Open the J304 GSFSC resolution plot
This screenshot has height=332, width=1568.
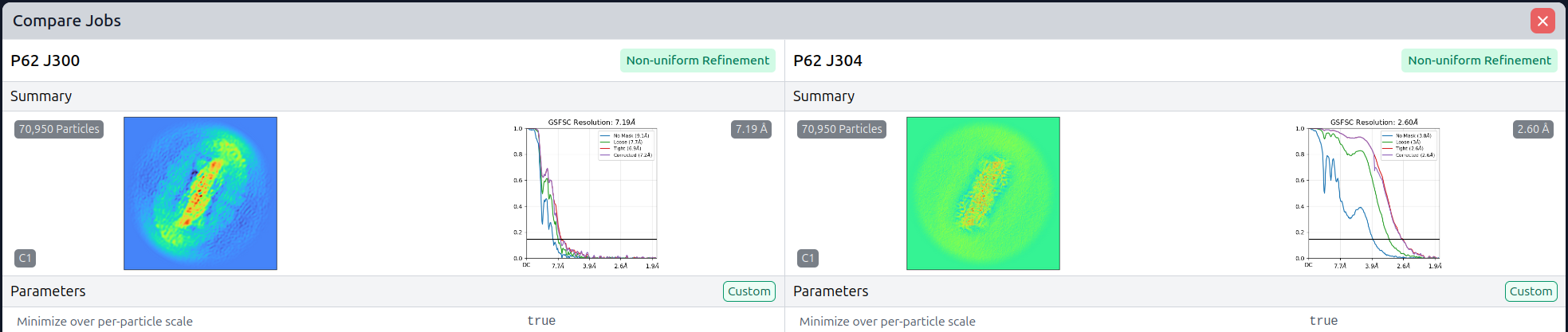(x=1369, y=193)
